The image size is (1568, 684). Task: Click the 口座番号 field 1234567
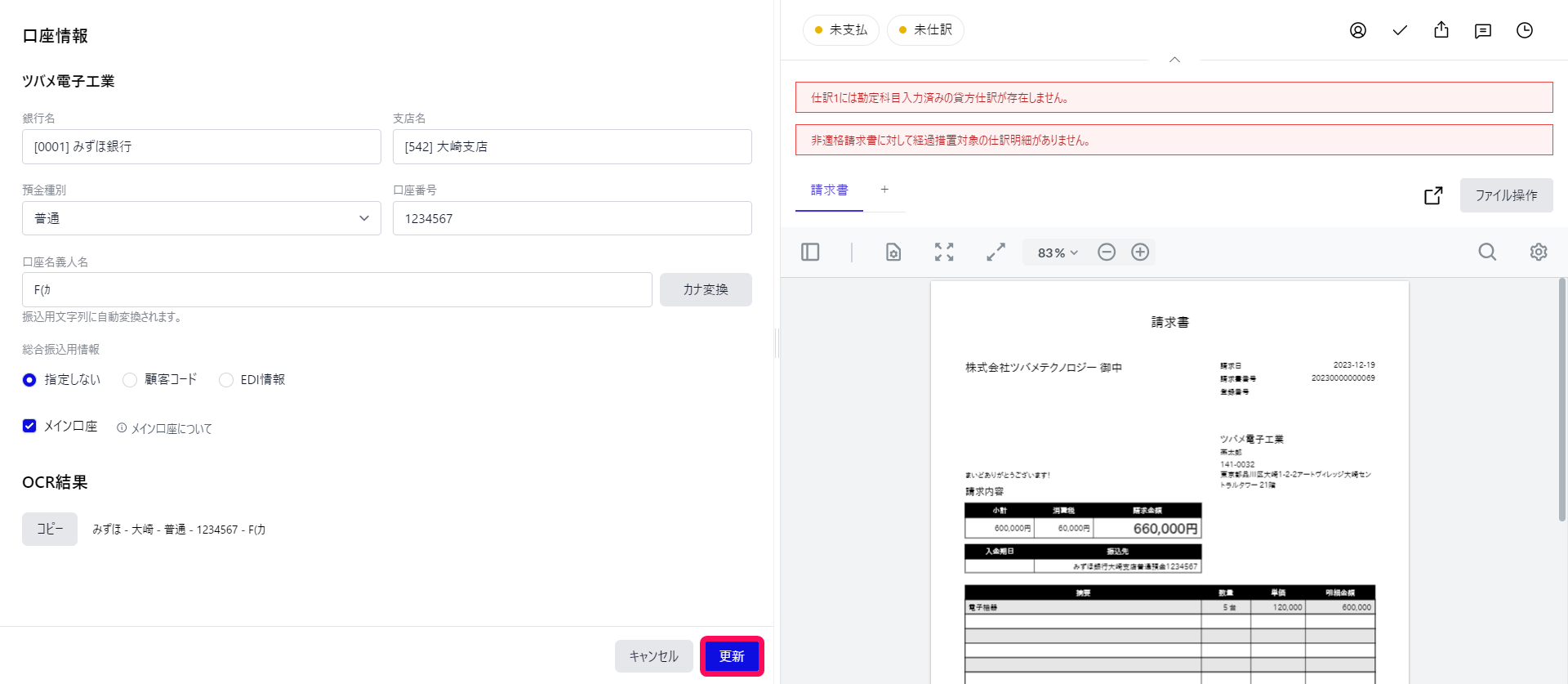click(572, 218)
